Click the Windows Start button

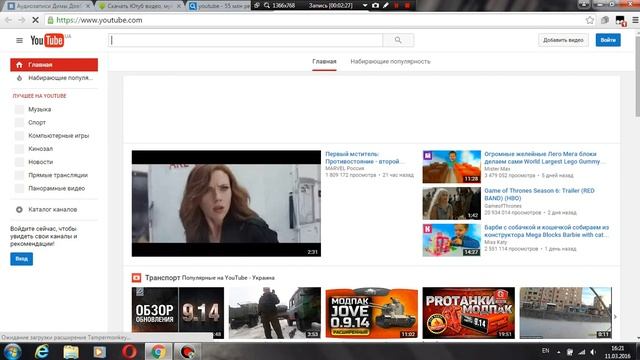tap(12, 351)
